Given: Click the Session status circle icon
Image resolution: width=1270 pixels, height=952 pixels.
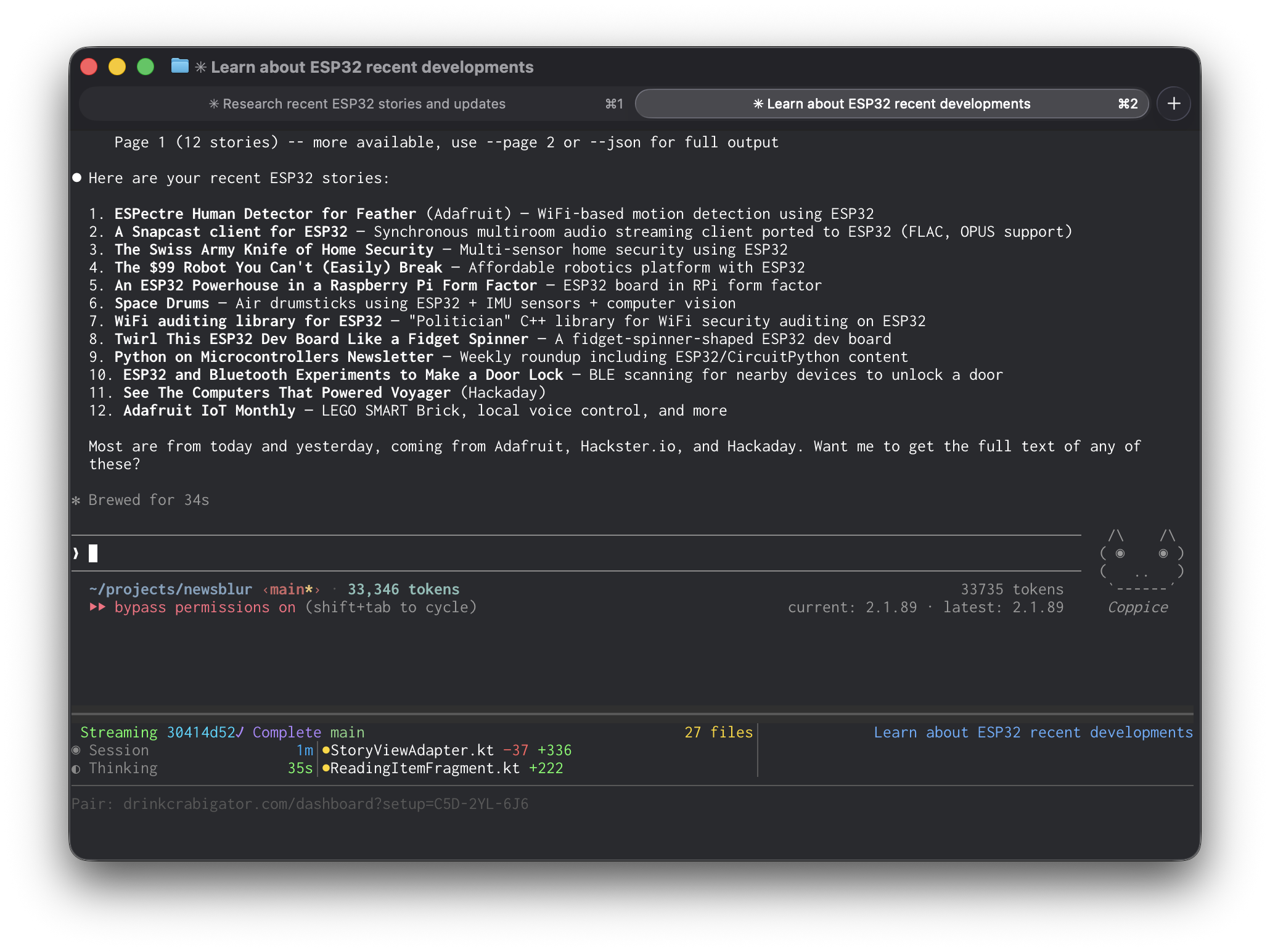Looking at the screenshot, I should click(76, 750).
